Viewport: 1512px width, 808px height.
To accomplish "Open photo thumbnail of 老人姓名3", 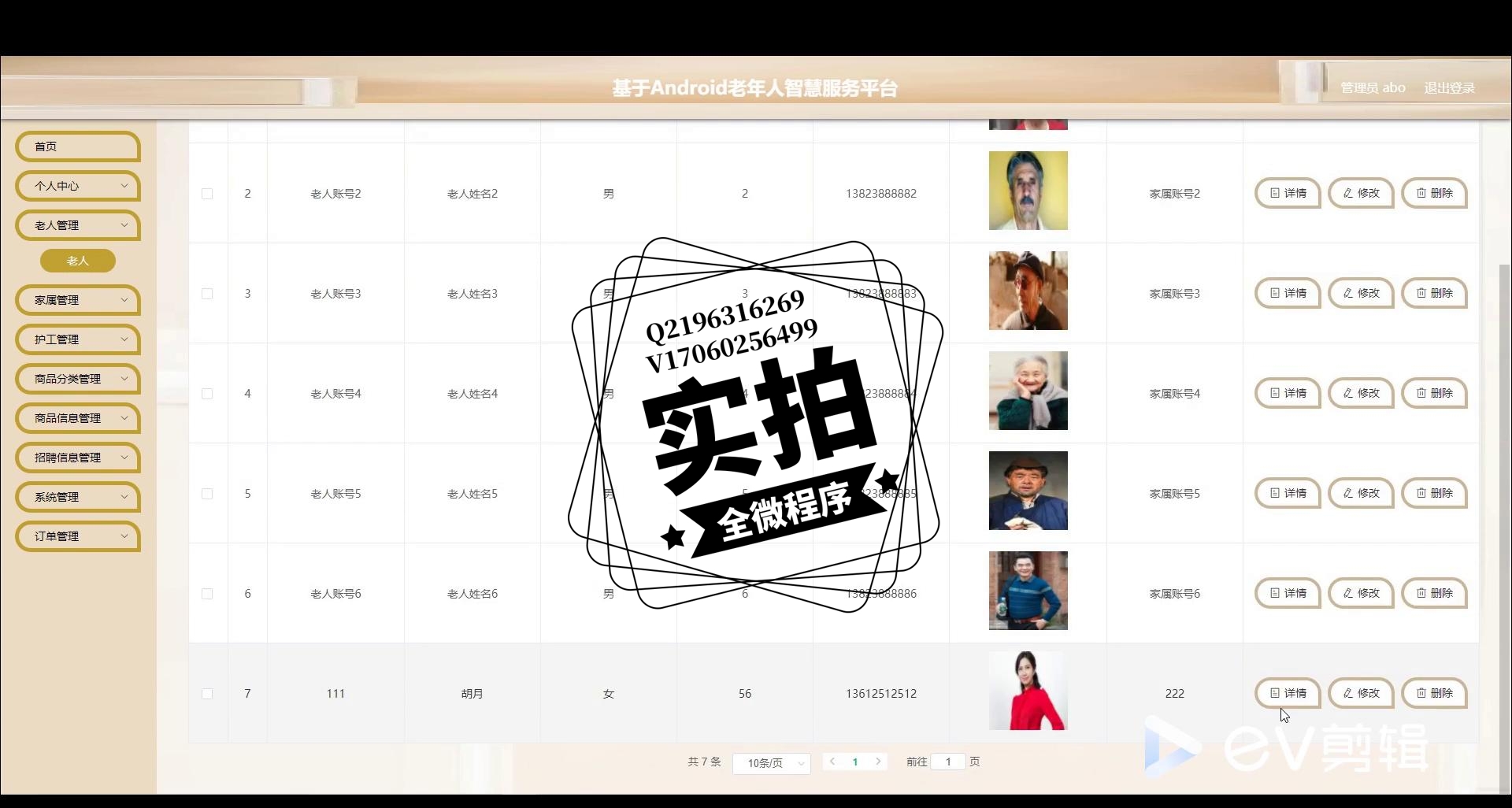I will (1028, 291).
